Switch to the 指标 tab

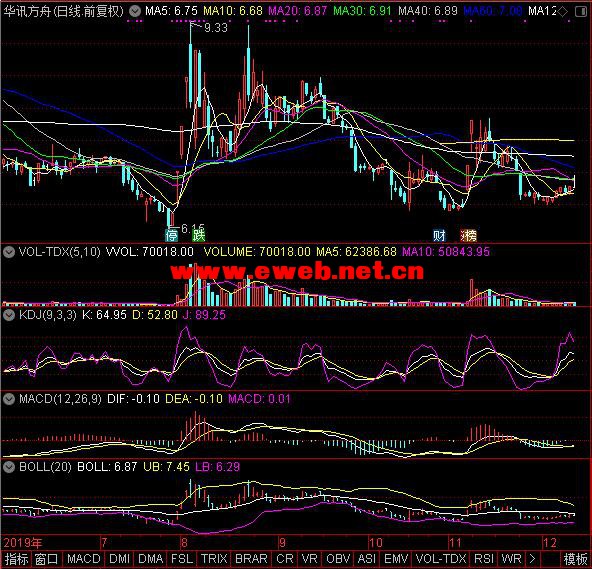pos(16,559)
